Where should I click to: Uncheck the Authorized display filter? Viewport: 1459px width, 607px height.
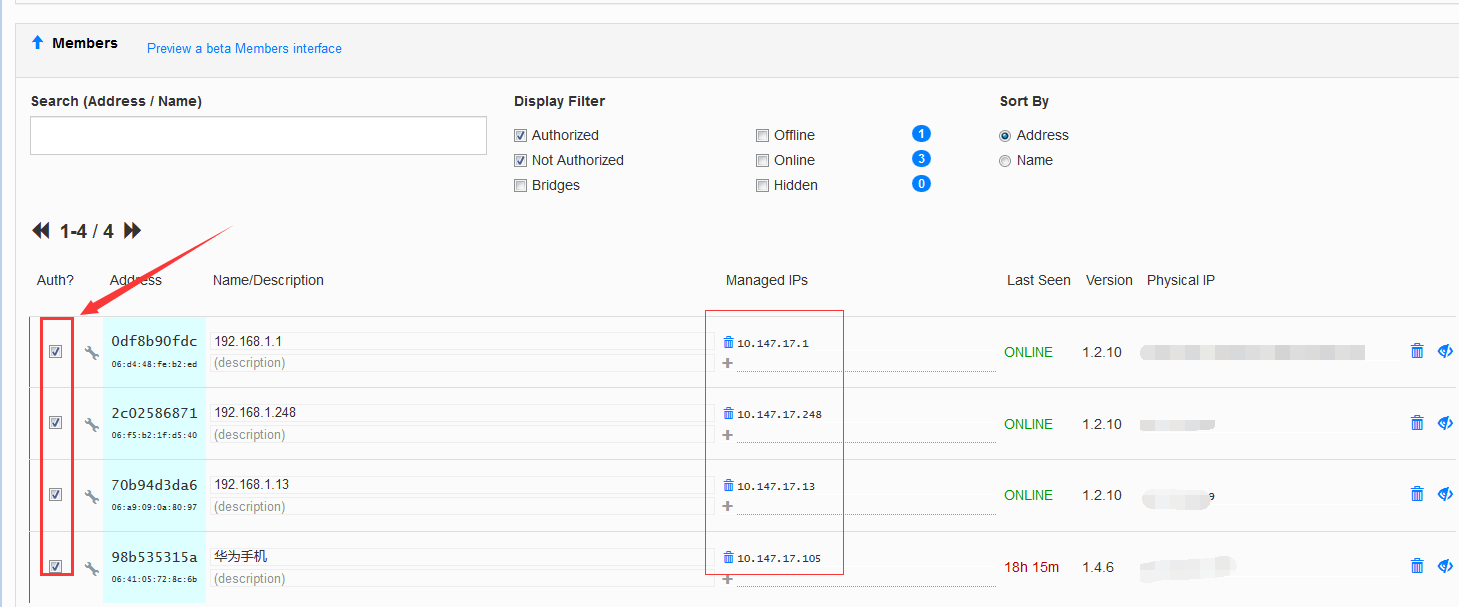[x=520, y=136]
